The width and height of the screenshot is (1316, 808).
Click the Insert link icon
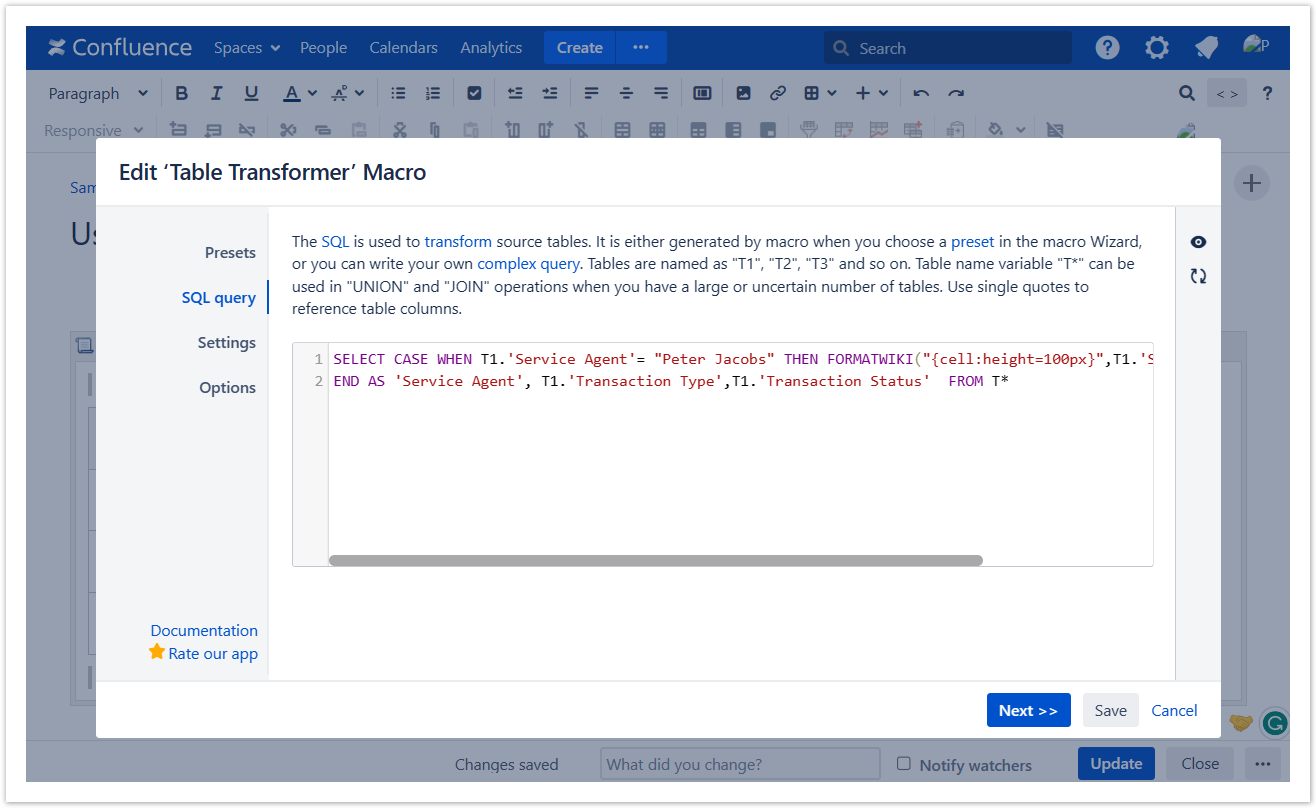[x=777, y=93]
